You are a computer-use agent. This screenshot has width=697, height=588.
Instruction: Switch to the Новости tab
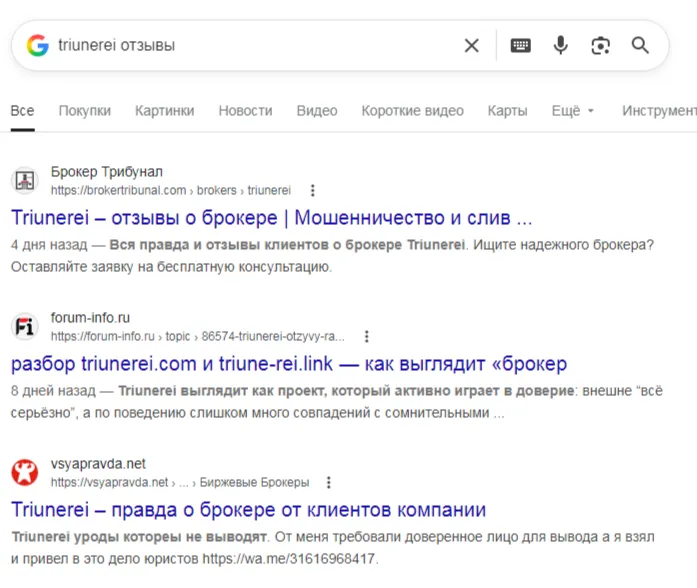pos(245,111)
